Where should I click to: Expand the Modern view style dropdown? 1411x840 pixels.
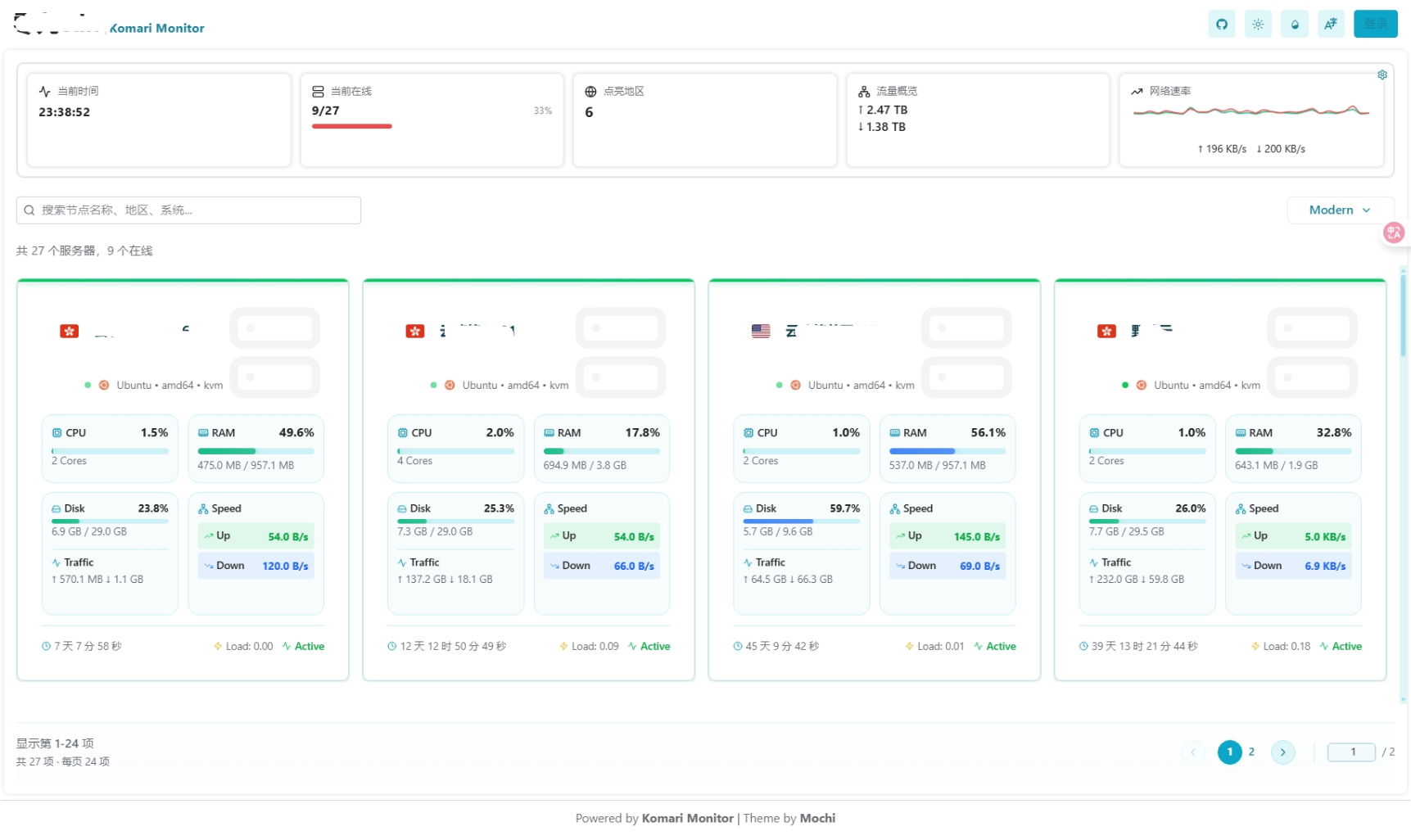coord(1339,210)
